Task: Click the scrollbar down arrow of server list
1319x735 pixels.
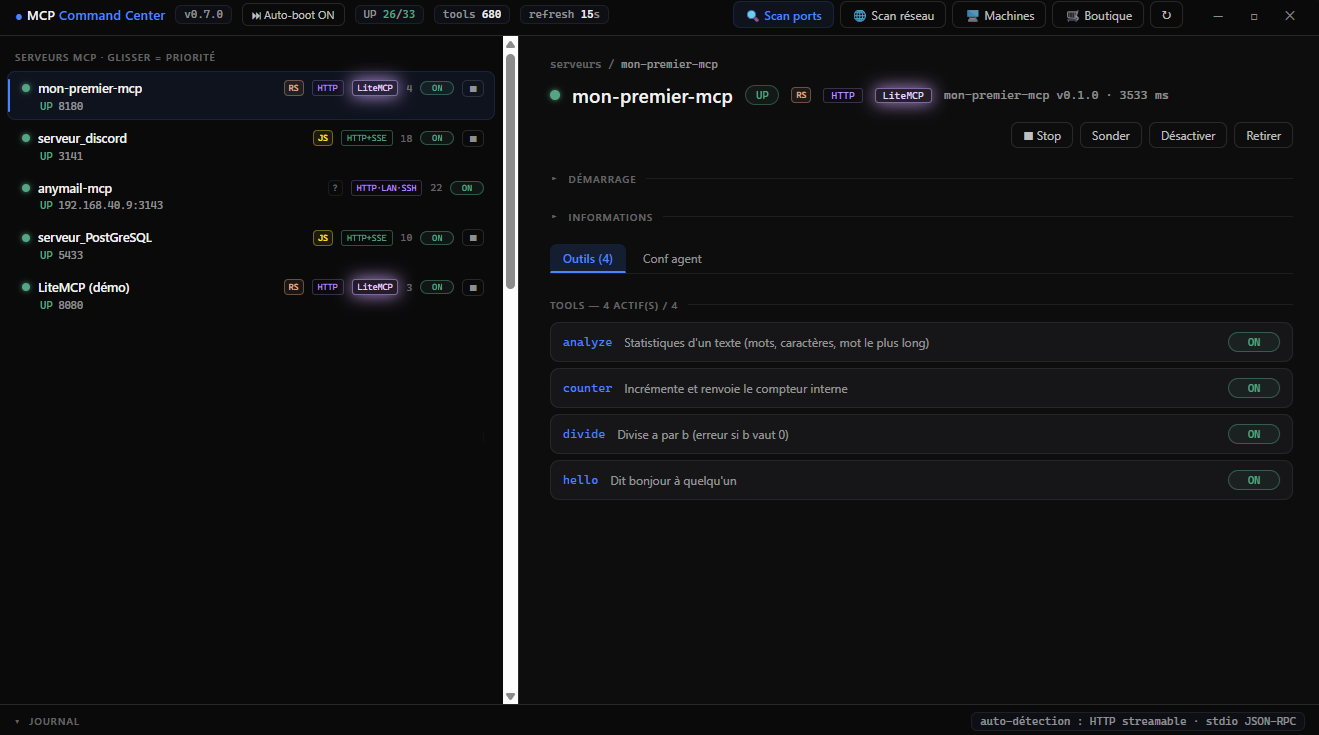Action: click(x=510, y=696)
